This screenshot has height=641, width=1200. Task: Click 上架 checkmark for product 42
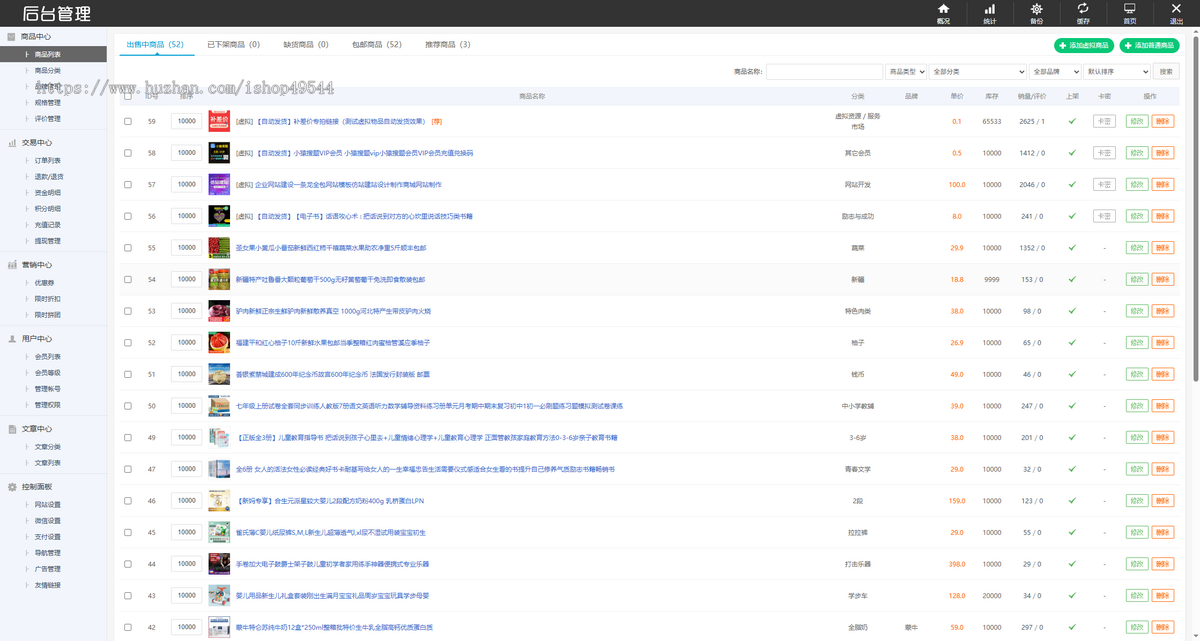click(1072, 627)
